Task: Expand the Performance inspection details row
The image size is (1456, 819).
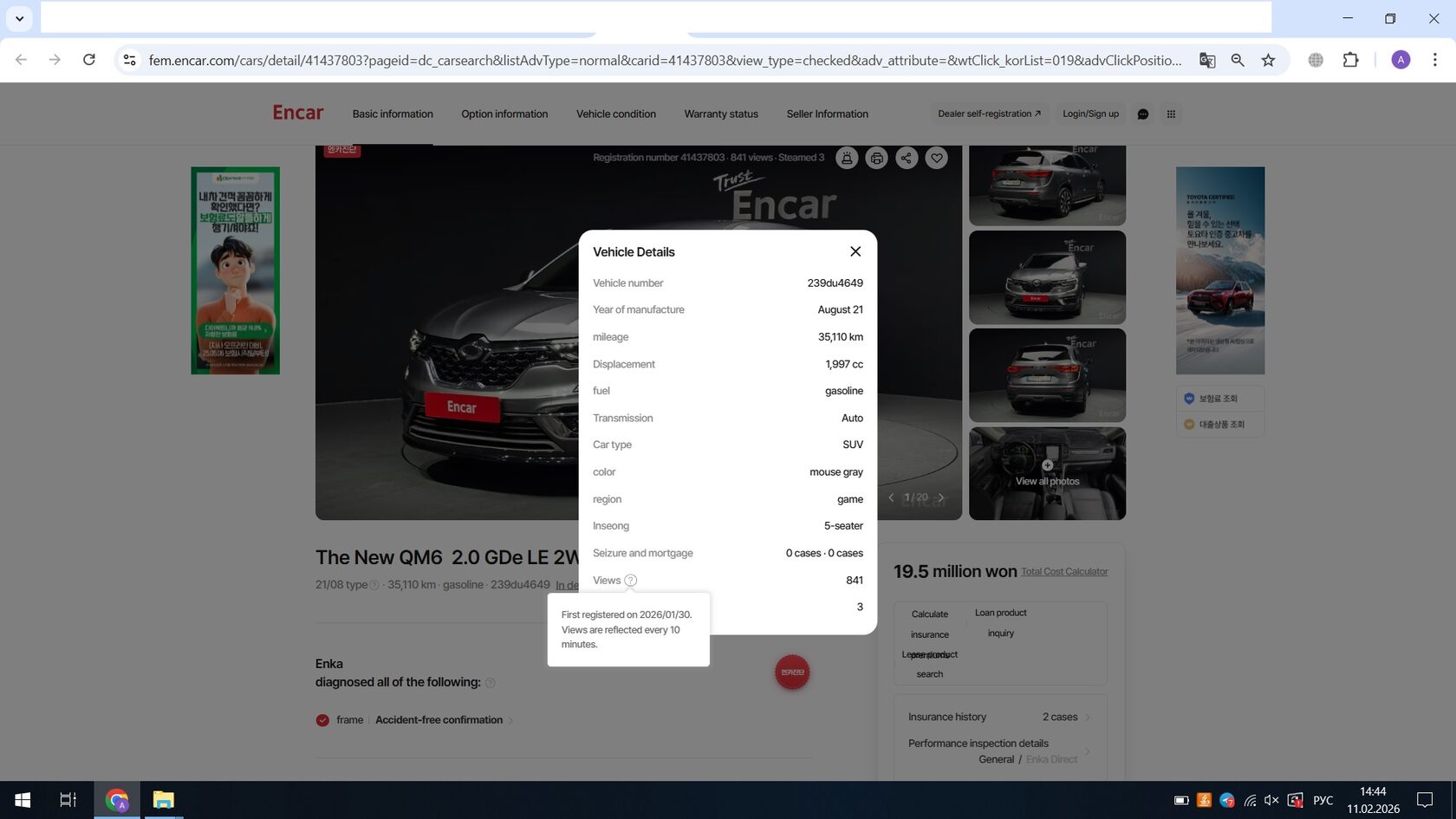Action: pos(1000,751)
